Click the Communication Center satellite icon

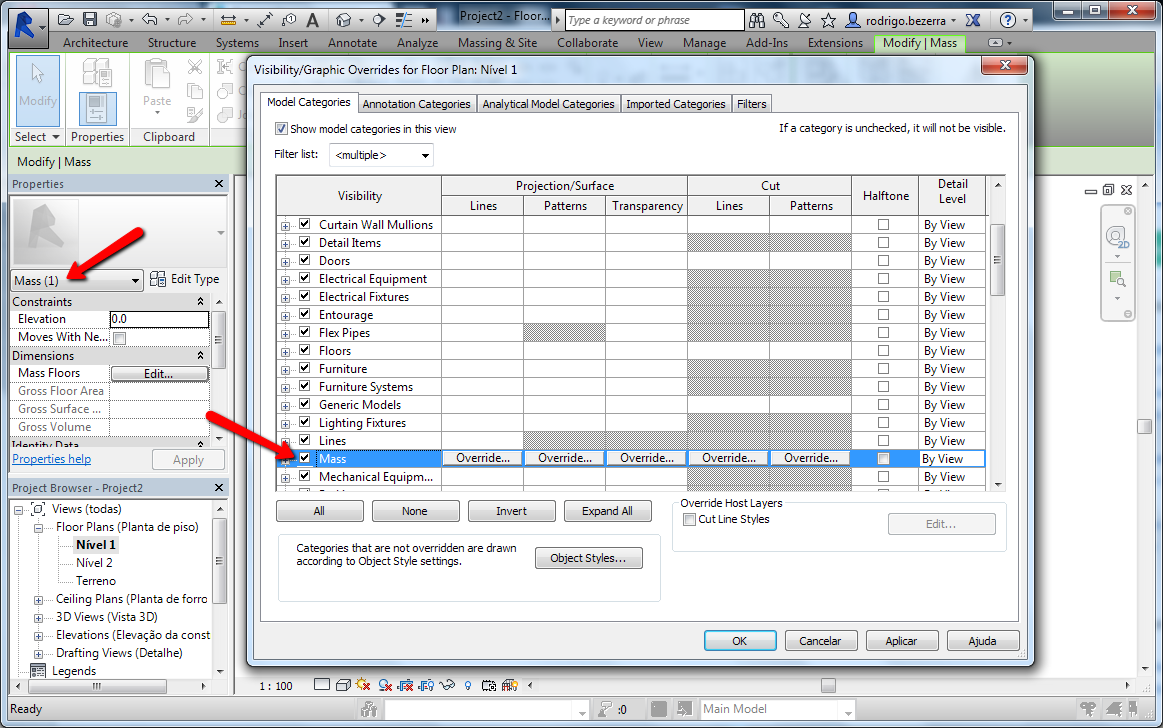pyautogui.click(x=805, y=20)
